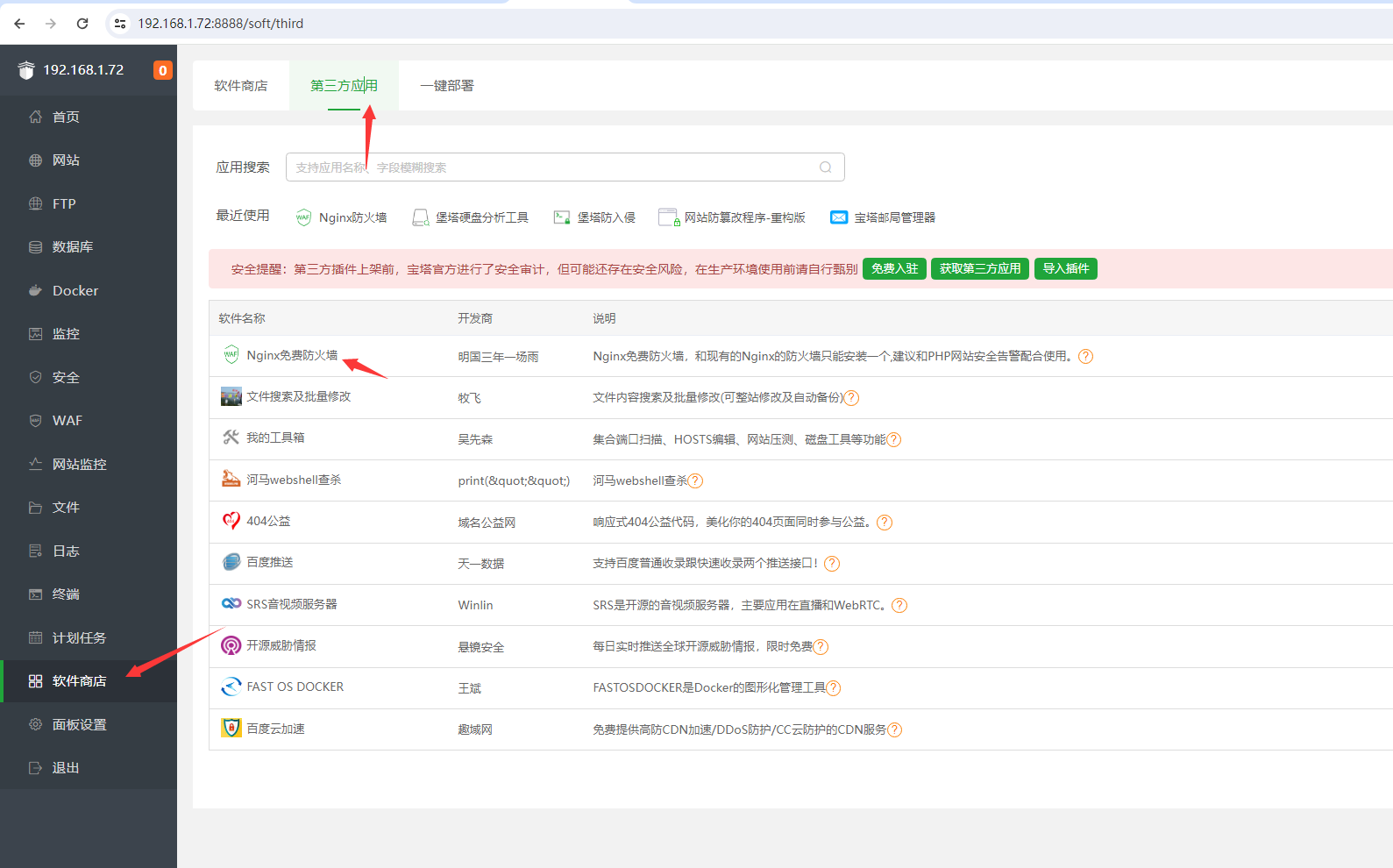Click the 开源威胁情报 purple icon
Image resolution: width=1393 pixels, height=868 pixels.
pyautogui.click(x=231, y=645)
